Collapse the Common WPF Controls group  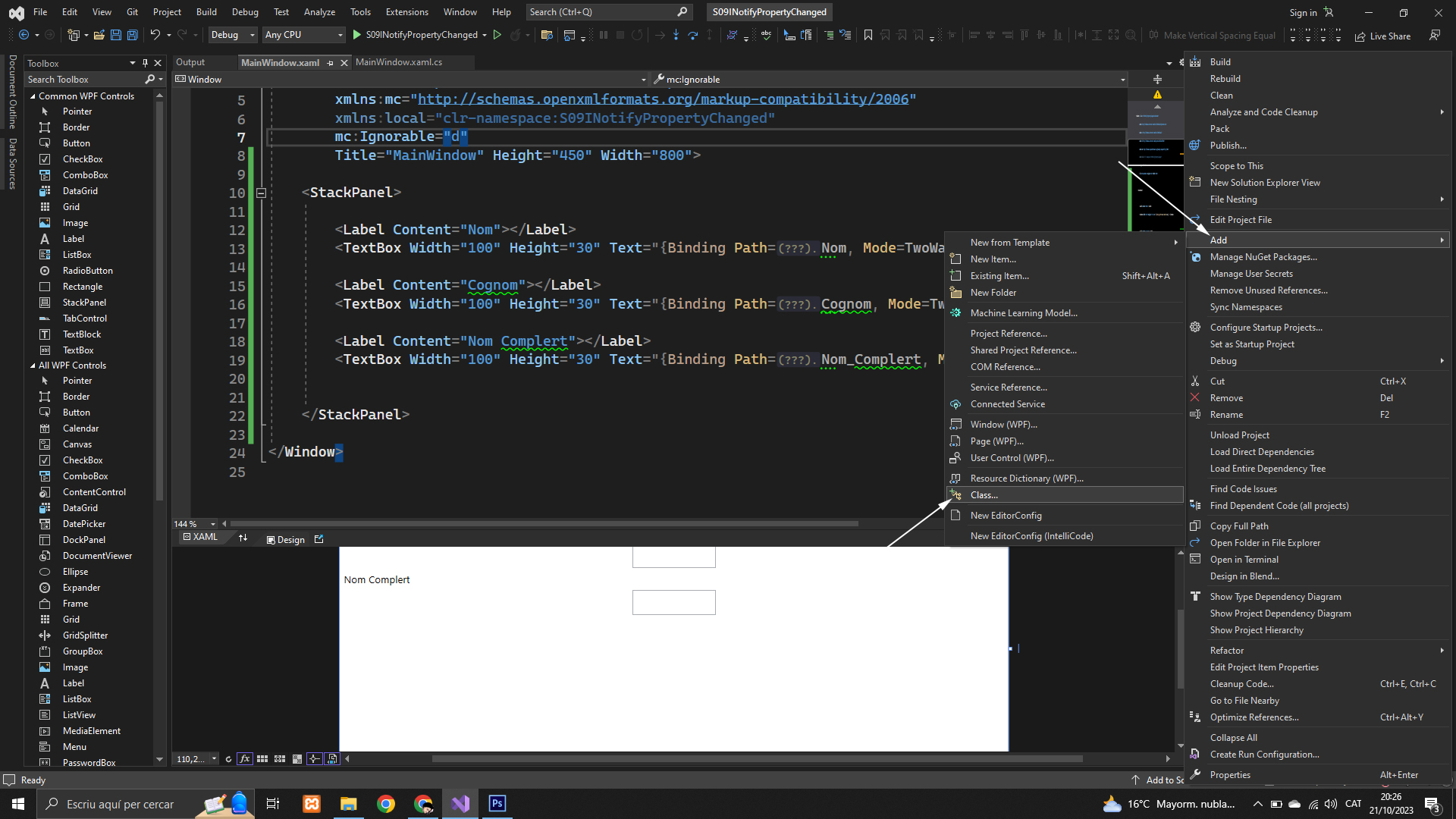[x=33, y=96]
